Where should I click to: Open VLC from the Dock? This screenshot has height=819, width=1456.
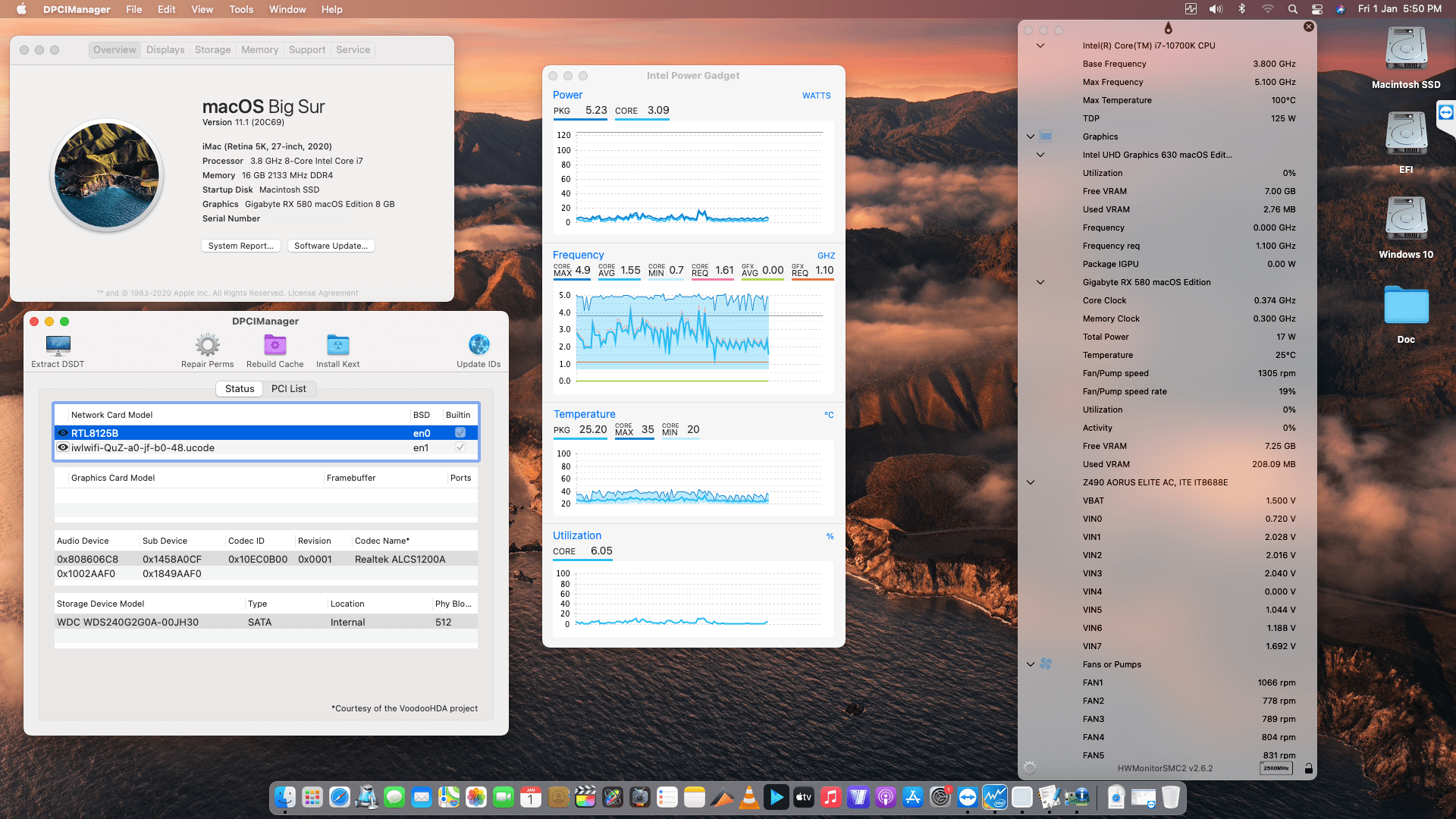tap(749, 797)
